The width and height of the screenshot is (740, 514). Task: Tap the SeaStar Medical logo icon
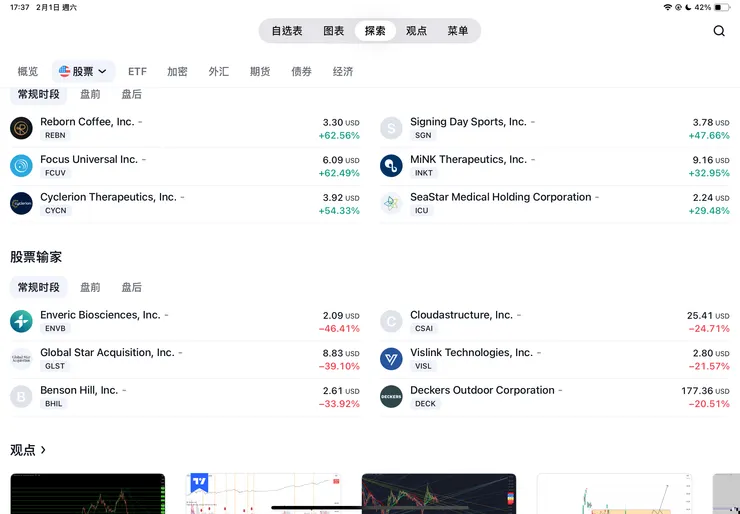coord(391,203)
